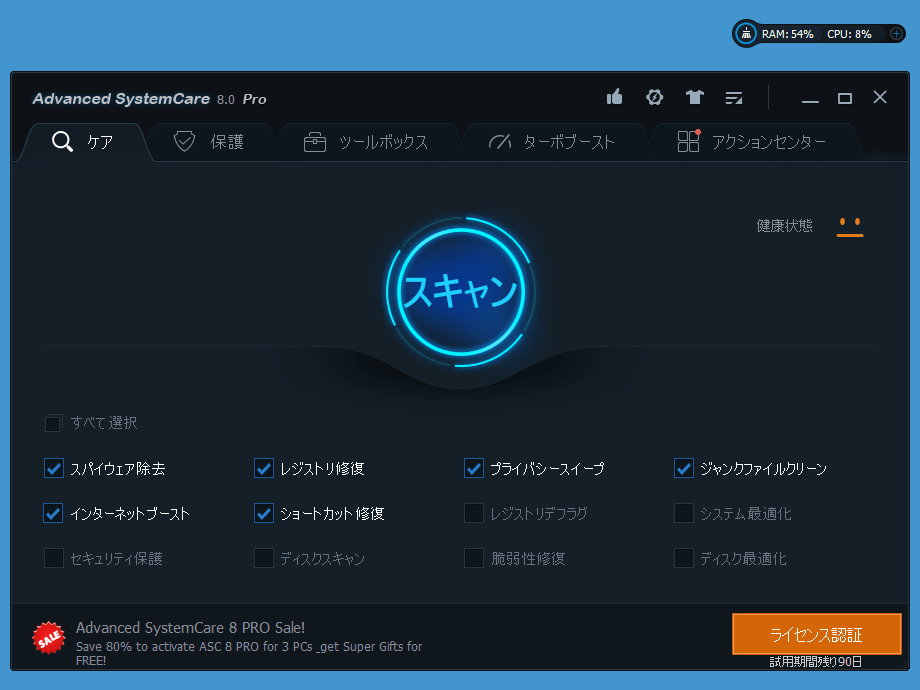Click the RAM cleaner broom icon
Image resolution: width=920 pixels, height=690 pixels.
(x=746, y=33)
